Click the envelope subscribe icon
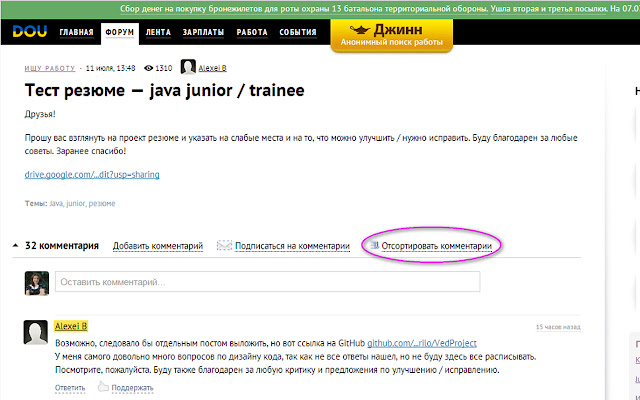 224,246
